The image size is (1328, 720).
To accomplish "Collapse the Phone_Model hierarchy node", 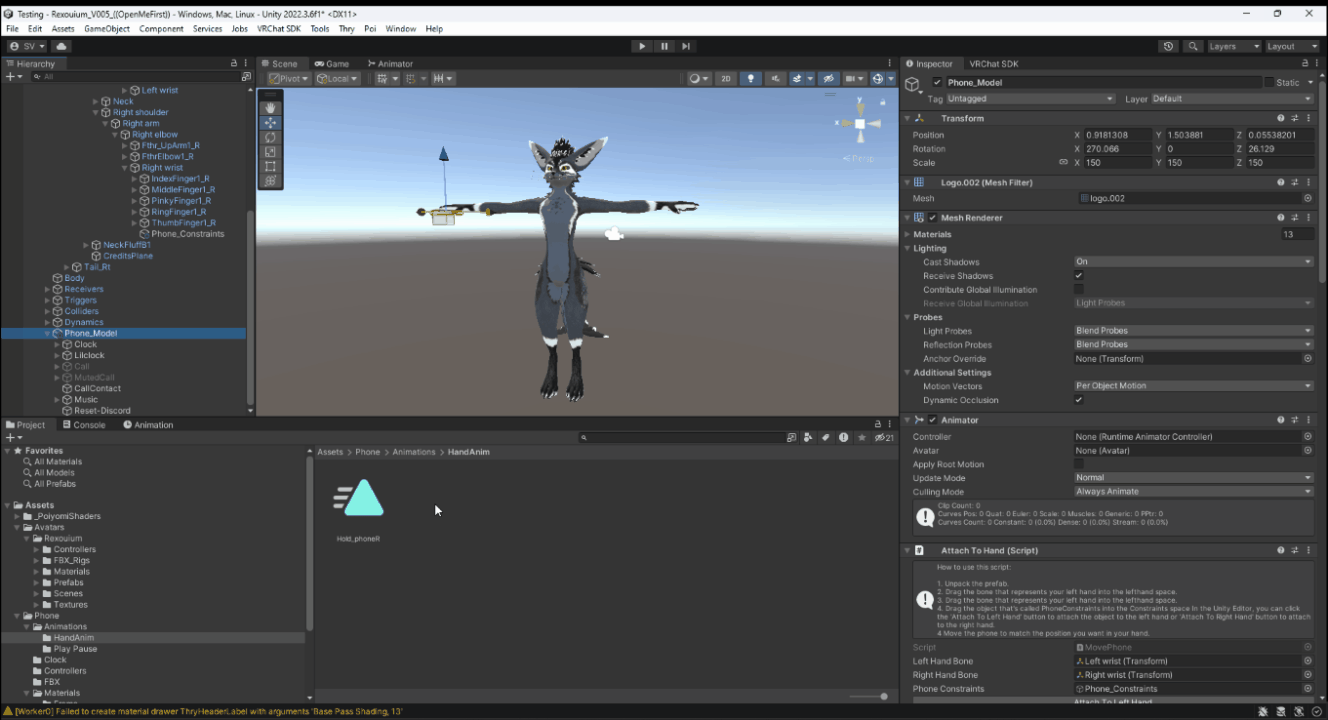I will click(x=48, y=333).
